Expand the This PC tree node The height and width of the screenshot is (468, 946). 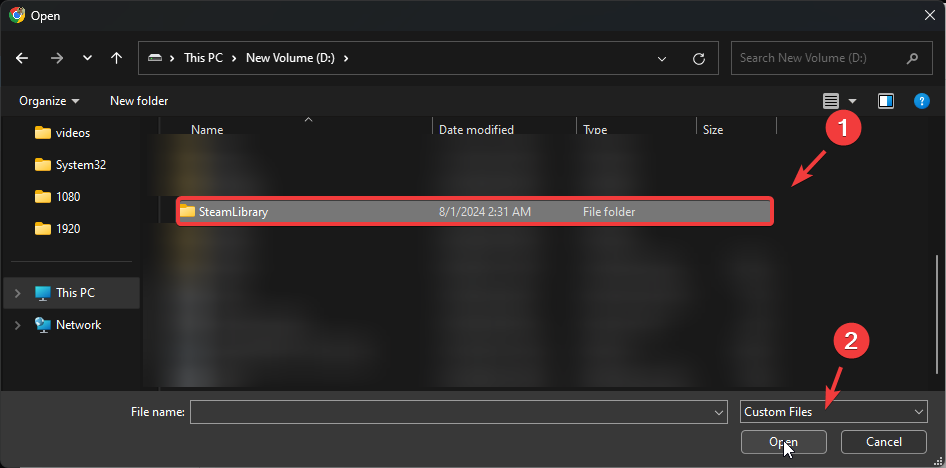pyautogui.click(x=17, y=293)
